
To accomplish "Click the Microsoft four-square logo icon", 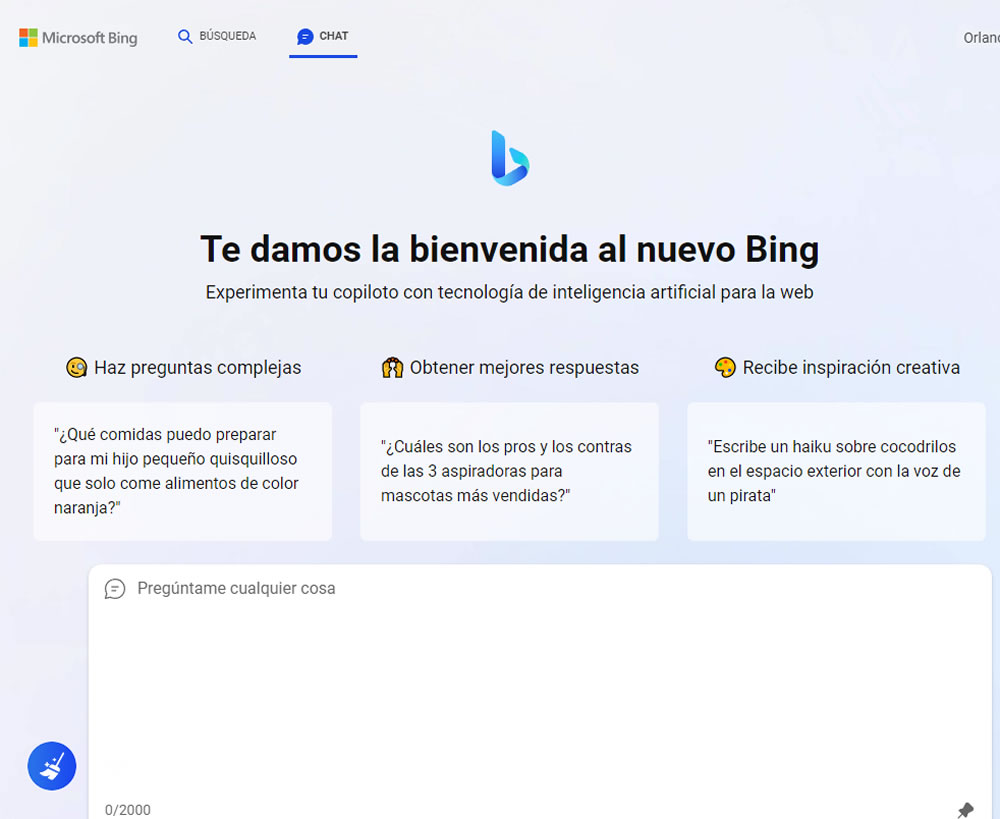I will [x=28, y=38].
